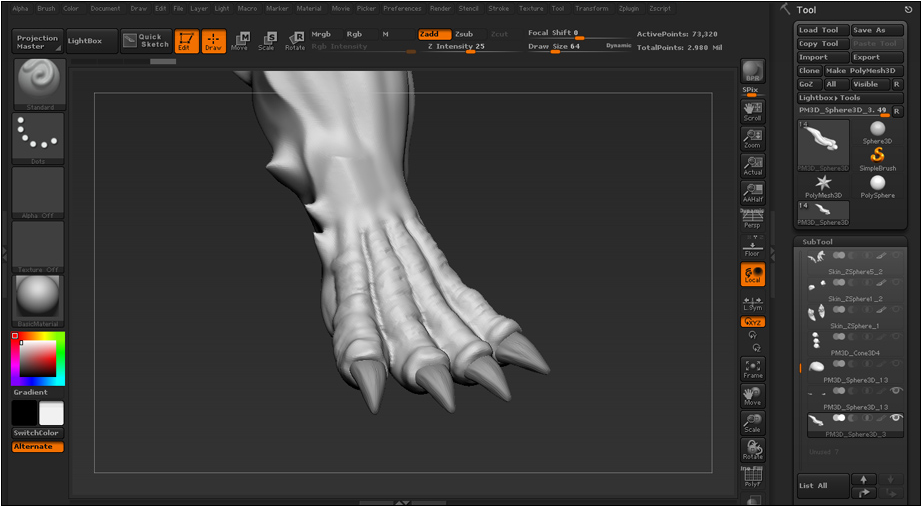Screen dimensions: 922x507
Task: Open the Transform menu
Action: pos(592,9)
